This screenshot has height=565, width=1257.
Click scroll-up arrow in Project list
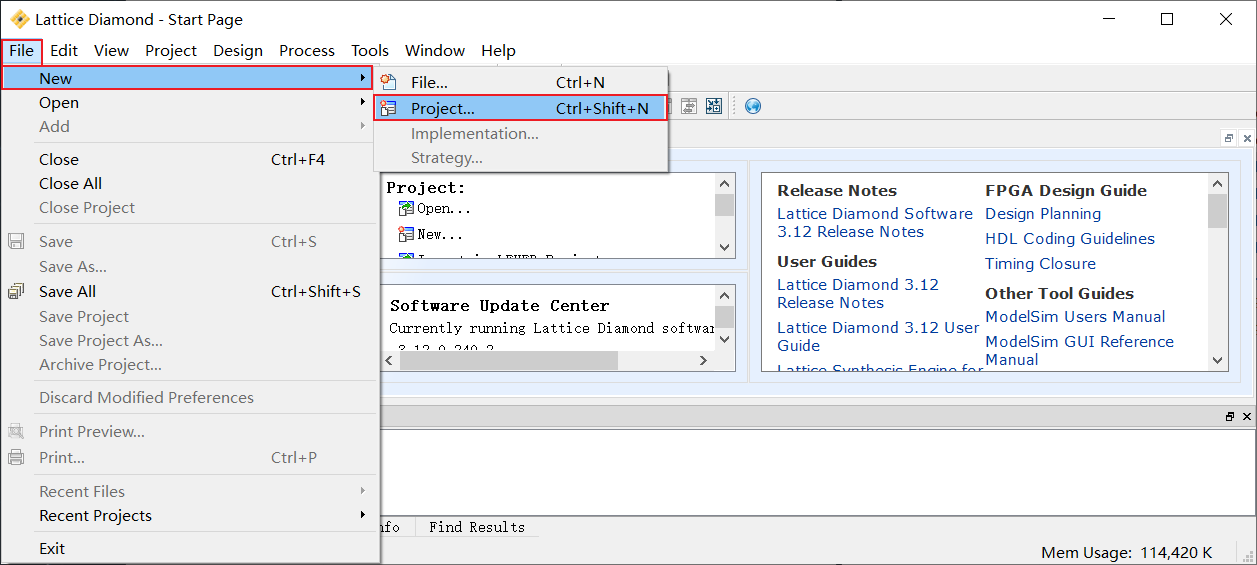coord(724,183)
